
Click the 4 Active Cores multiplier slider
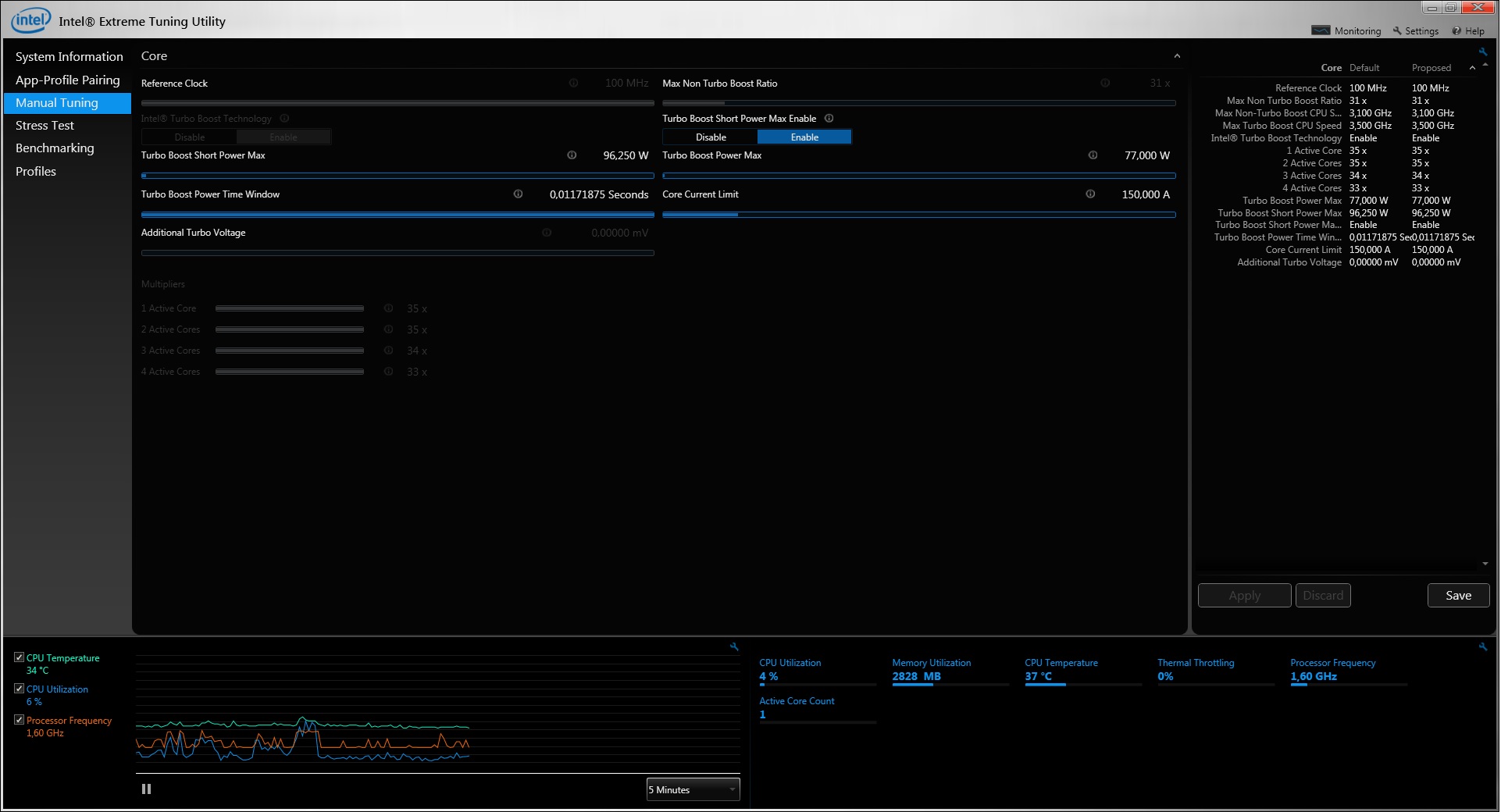290,372
